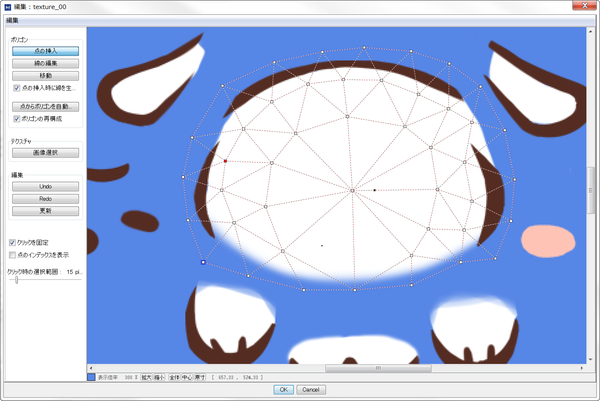Viewport: 600px width, 401px height.
Task: Open 画像選択 image selection
Action: (x=46, y=153)
